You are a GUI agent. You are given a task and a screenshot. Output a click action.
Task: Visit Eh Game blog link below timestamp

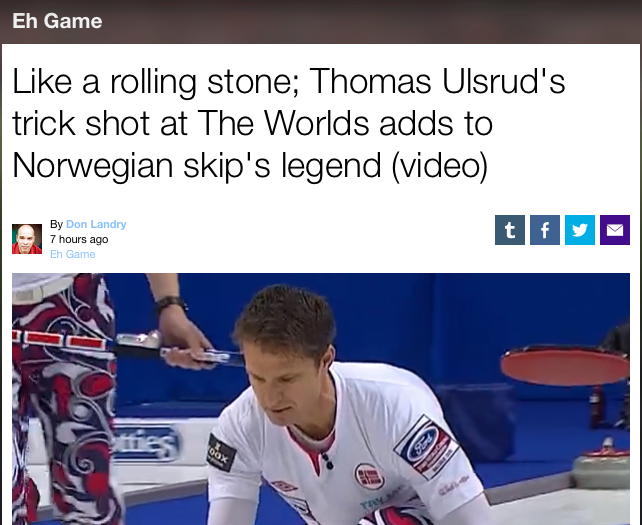pos(72,254)
